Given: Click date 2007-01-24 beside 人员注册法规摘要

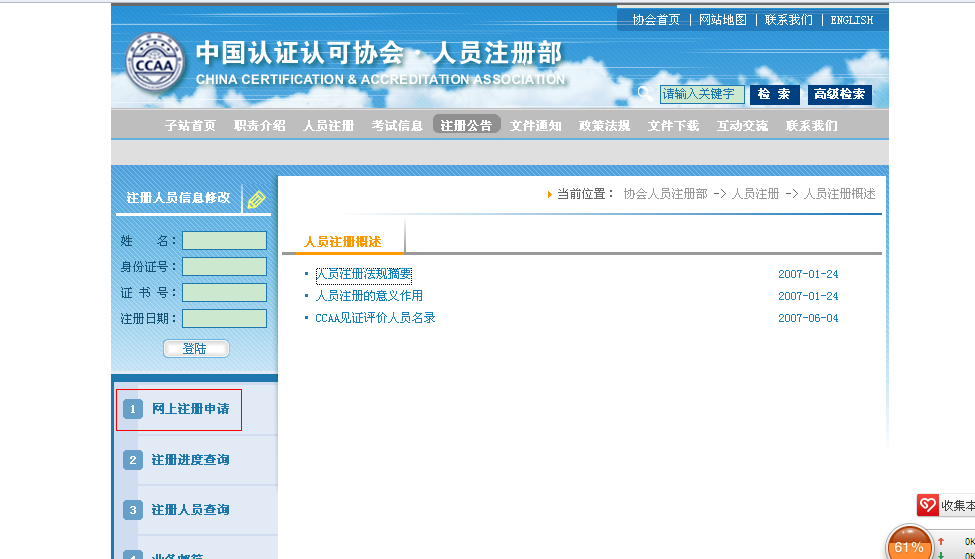Looking at the screenshot, I should coord(808,274).
